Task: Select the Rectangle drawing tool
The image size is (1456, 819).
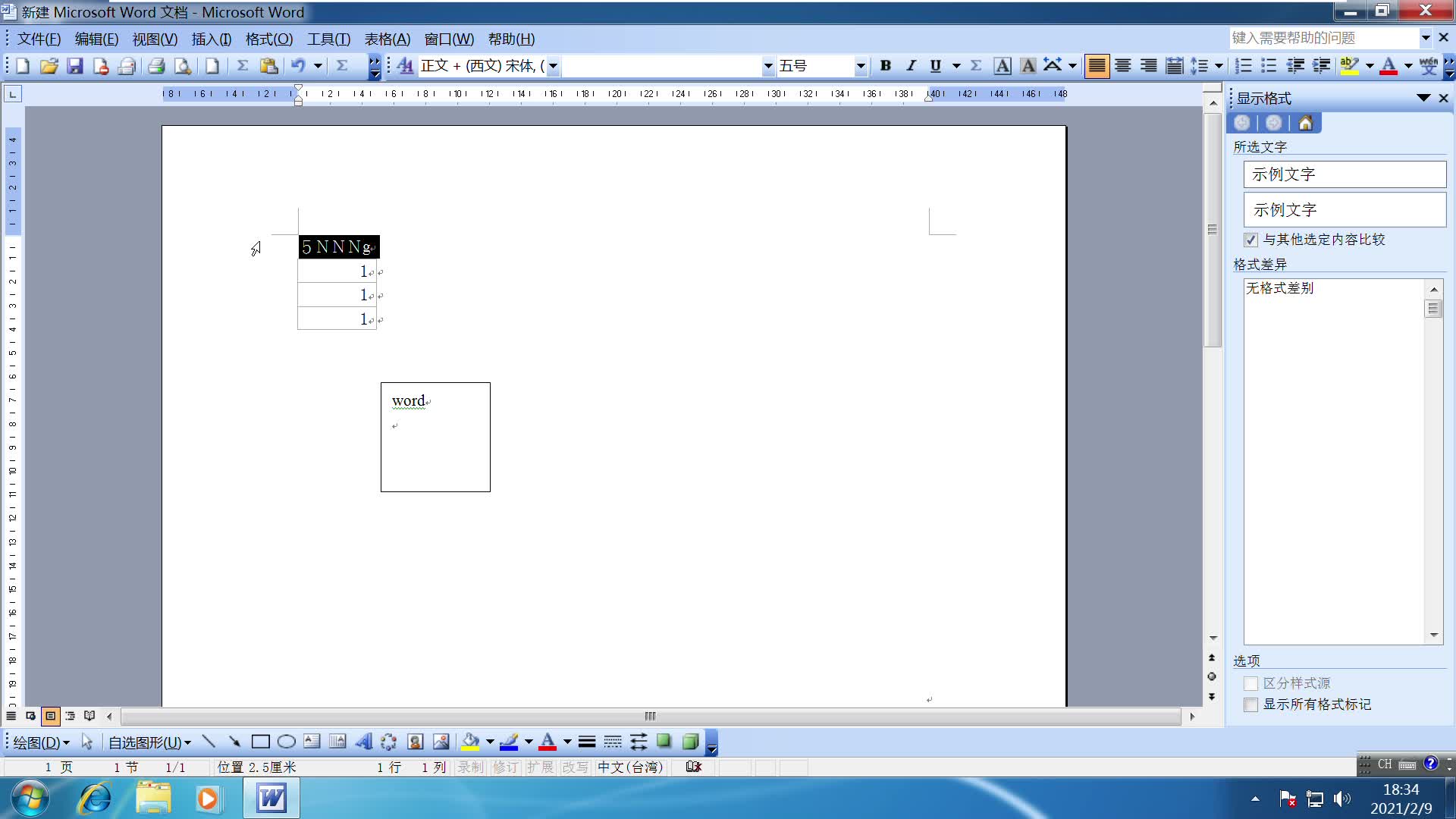Action: coord(260,742)
